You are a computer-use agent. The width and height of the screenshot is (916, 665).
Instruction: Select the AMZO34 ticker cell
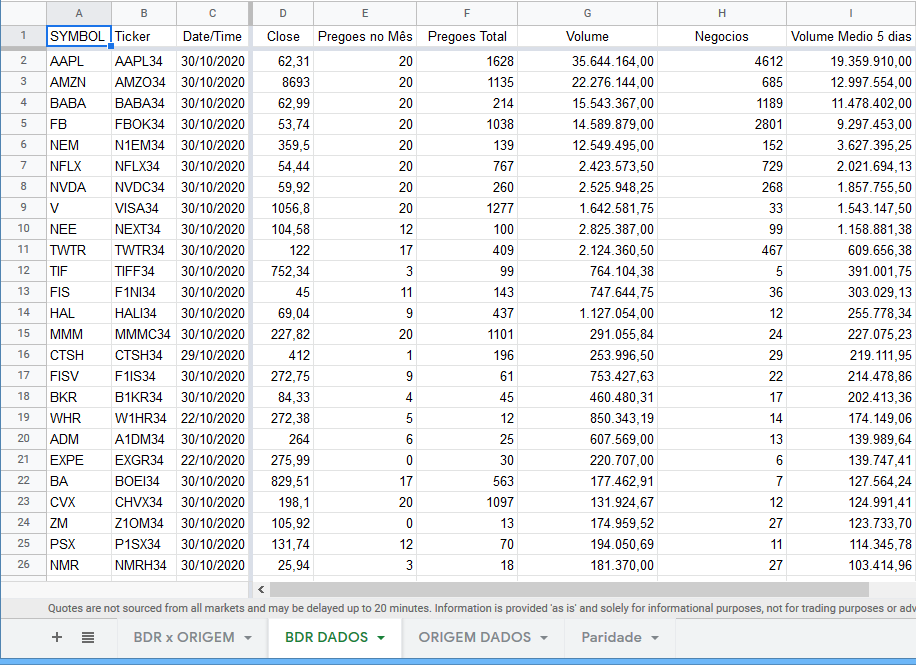pos(144,82)
